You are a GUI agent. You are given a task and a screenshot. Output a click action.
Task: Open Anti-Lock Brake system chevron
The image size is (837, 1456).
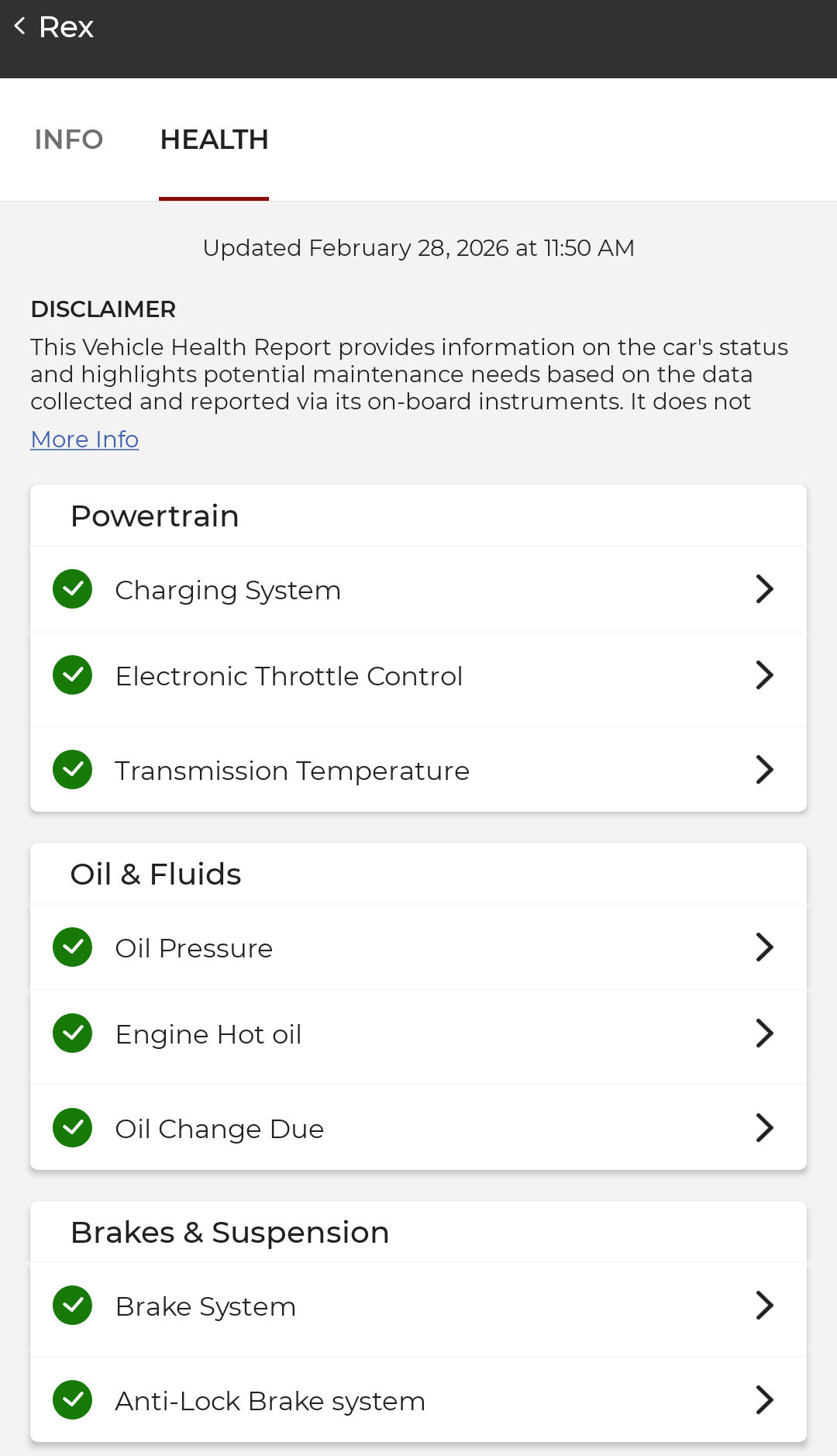[x=764, y=1400]
